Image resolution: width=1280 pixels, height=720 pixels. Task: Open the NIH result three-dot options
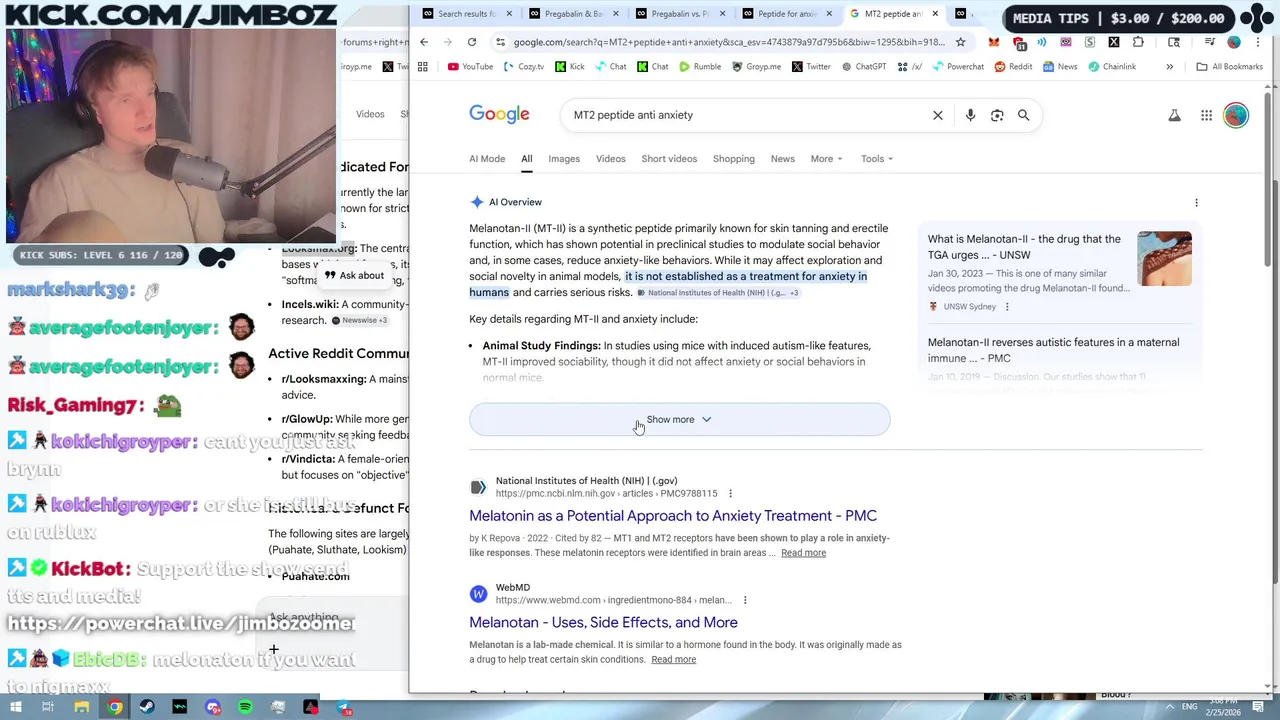730,493
